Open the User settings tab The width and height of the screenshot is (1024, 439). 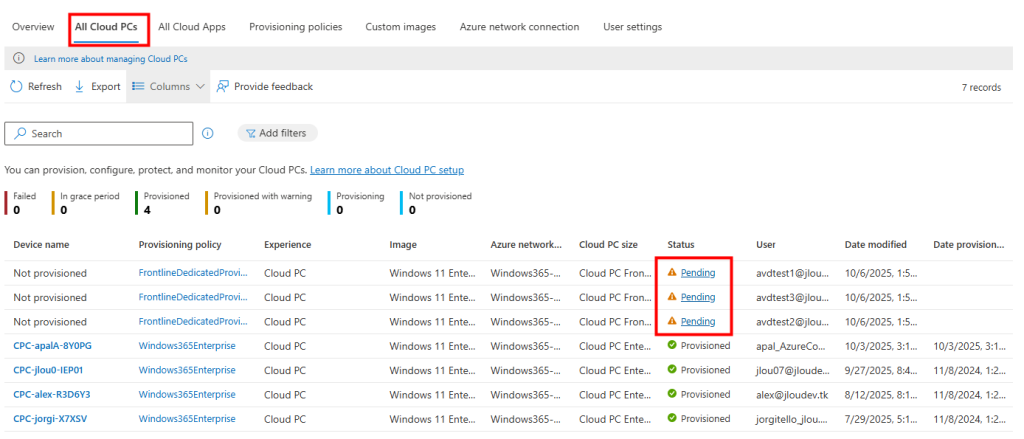point(632,27)
